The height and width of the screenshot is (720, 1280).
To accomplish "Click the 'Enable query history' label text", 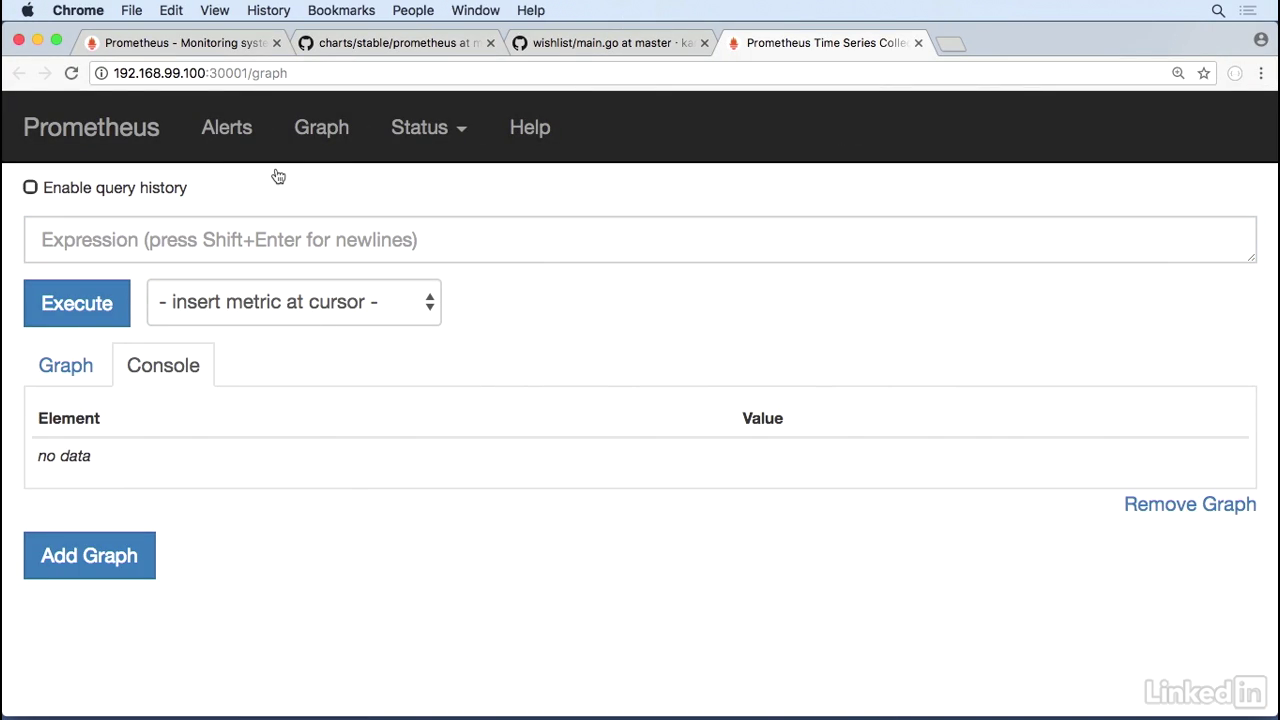I will (115, 188).
